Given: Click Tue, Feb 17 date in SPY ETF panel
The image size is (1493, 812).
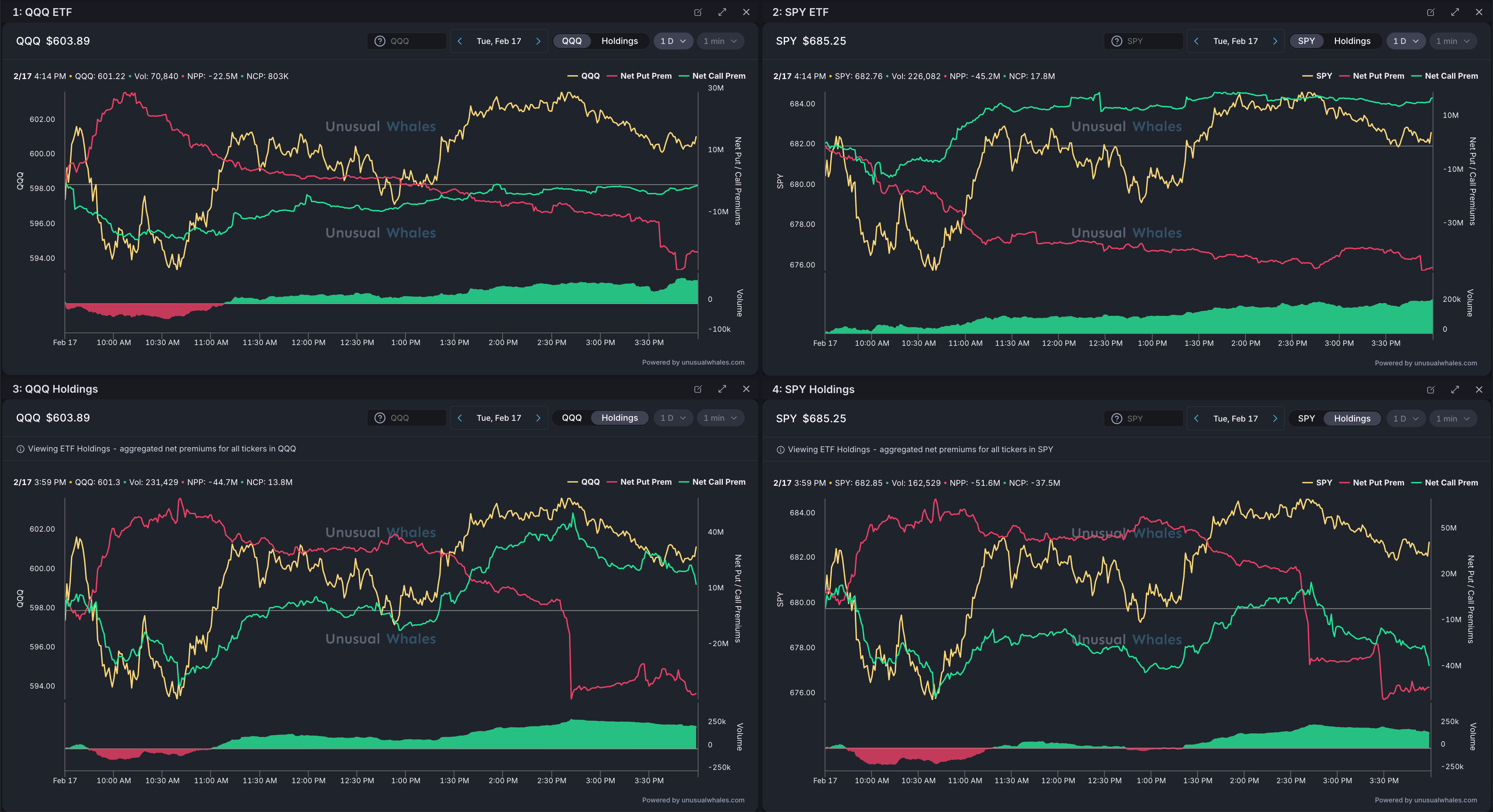Looking at the screenshot, I should point(1235,41).
